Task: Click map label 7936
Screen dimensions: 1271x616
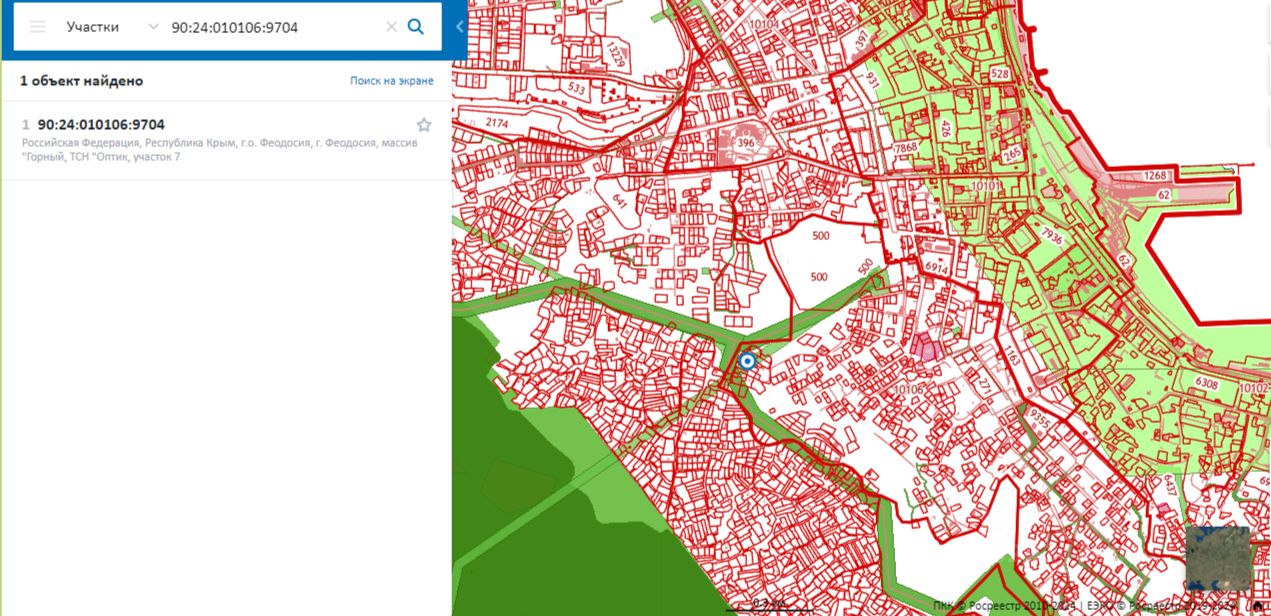Action: [1050, 236]
